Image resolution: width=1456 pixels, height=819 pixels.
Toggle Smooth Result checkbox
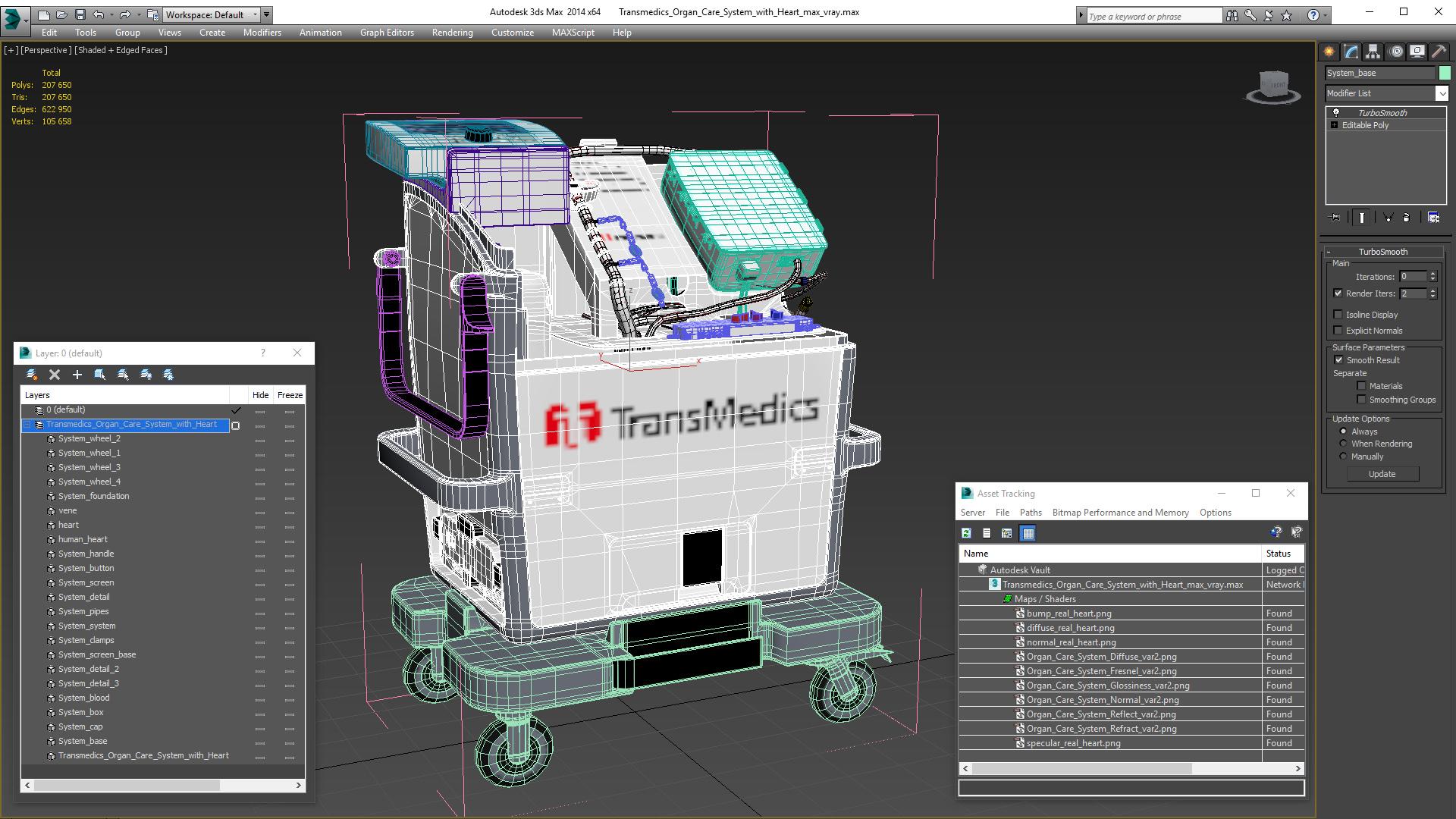[1338, 360]
